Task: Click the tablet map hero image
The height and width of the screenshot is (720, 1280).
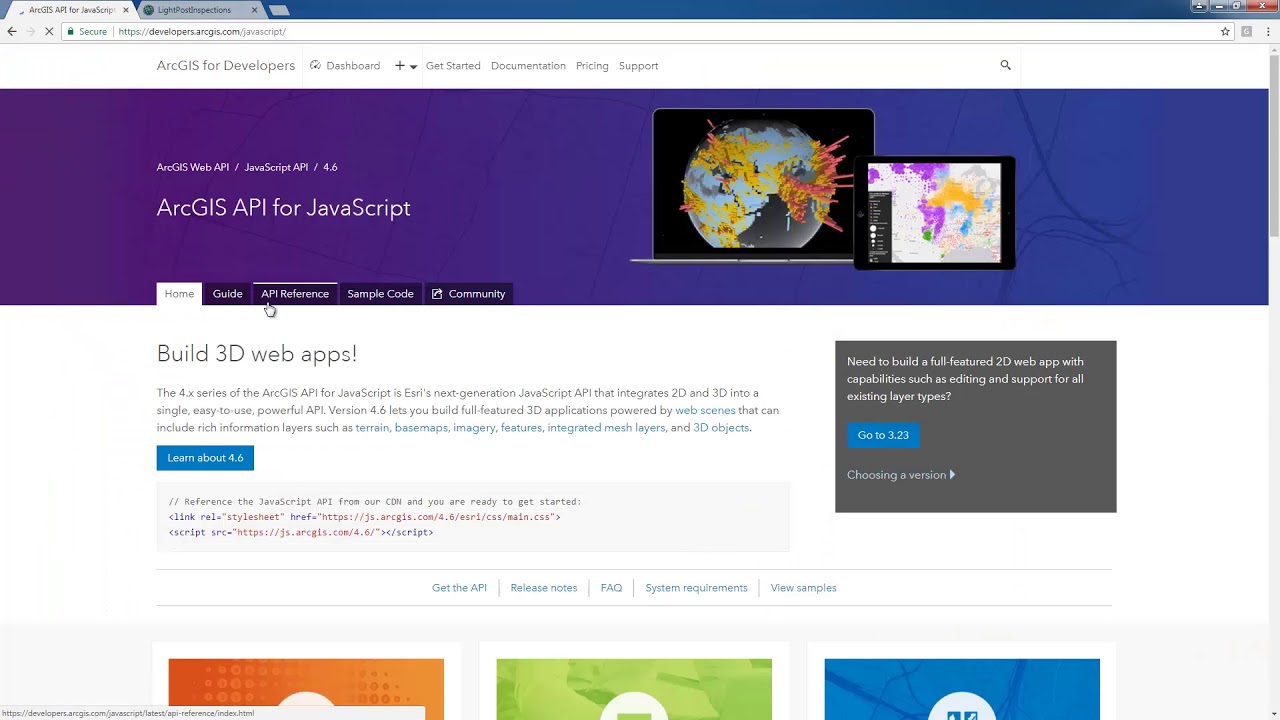Action: (934, 213)
